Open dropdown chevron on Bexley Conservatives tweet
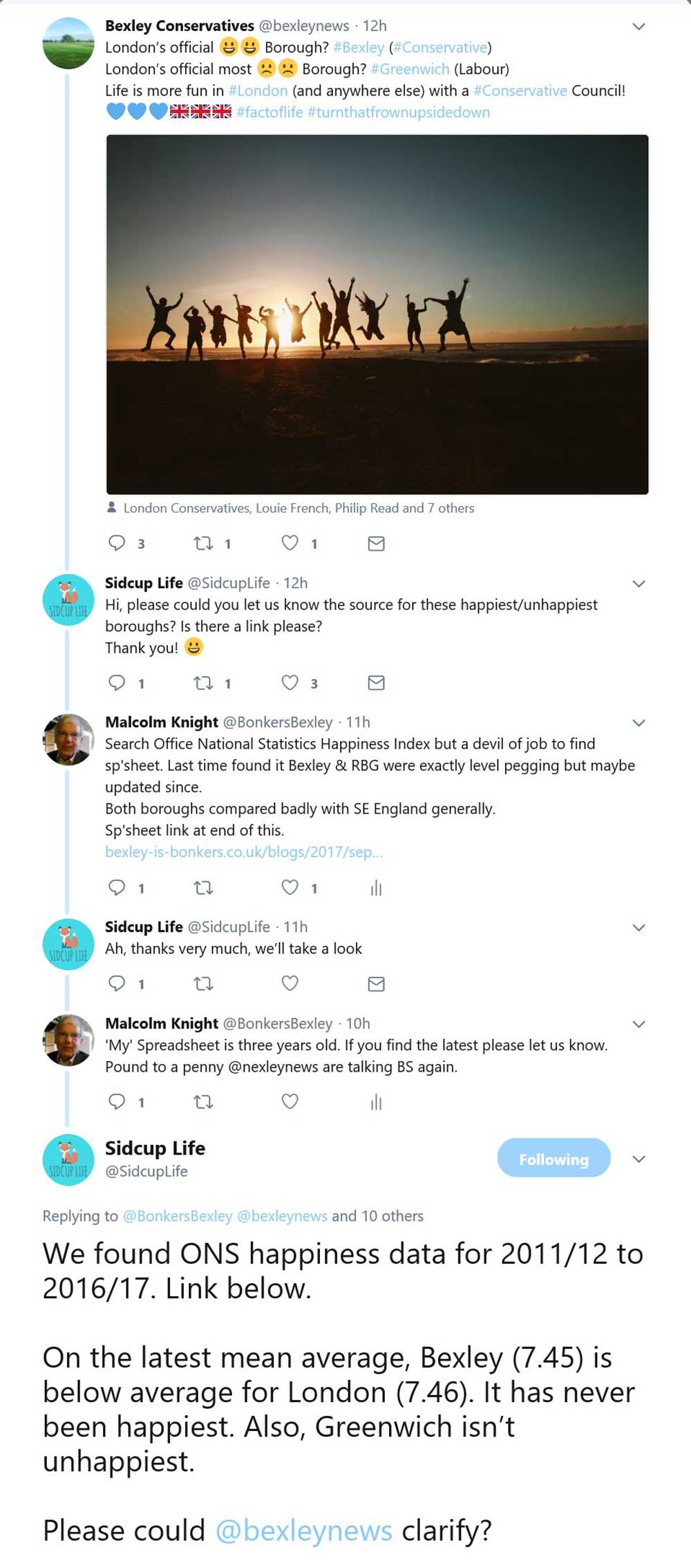691x1568 pixels. tap(639, 27)
